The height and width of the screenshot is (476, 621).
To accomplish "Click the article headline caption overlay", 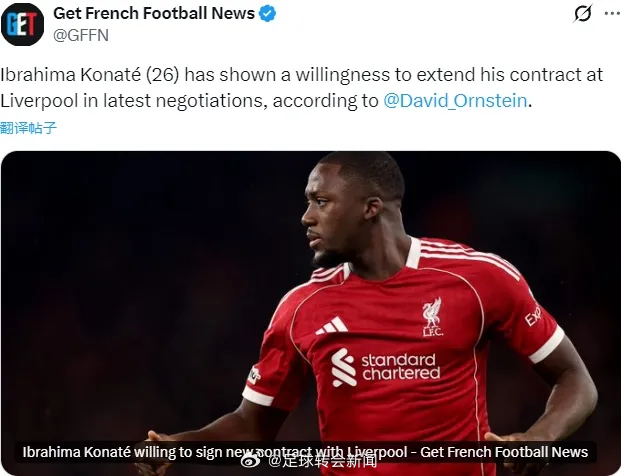I will coord(305,452).
